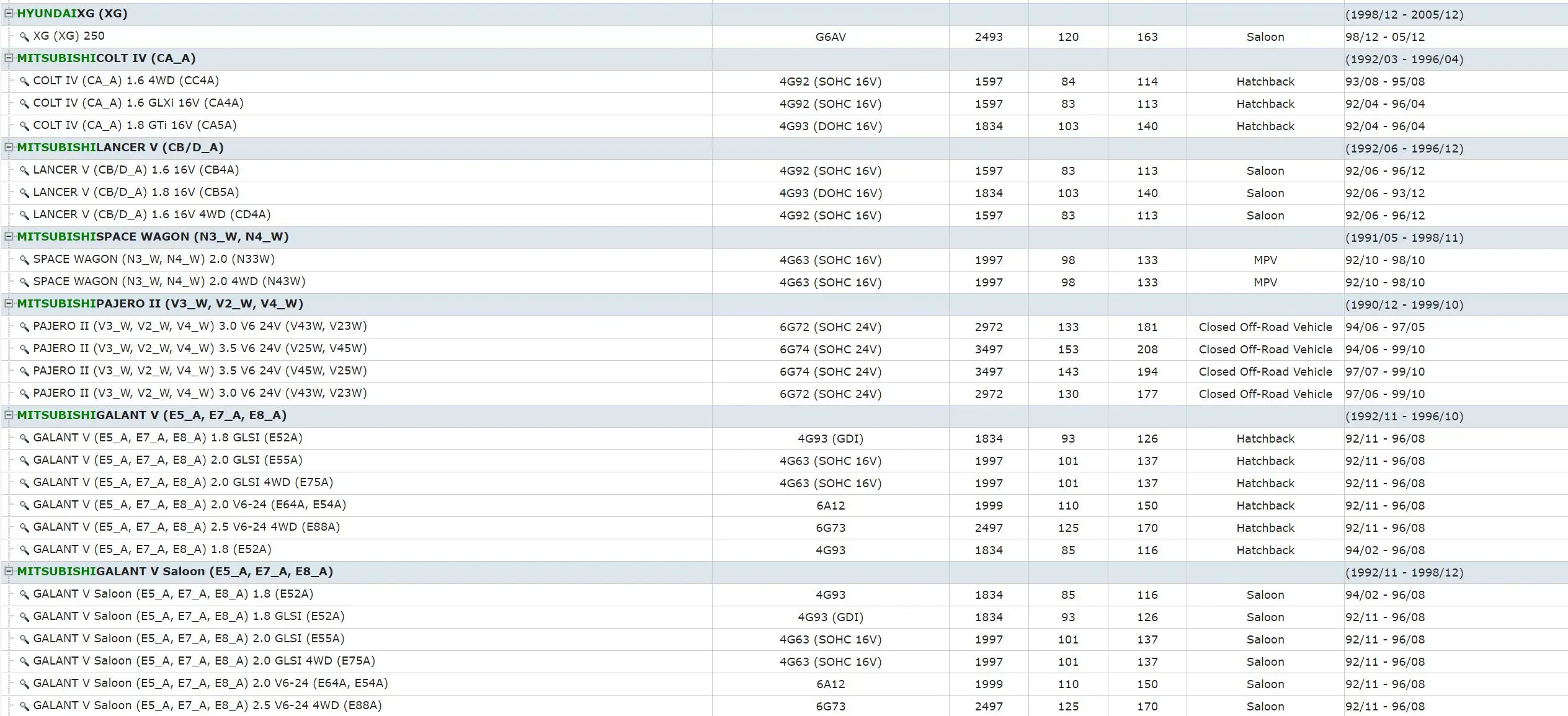The width and height of the screenshot is (1568, 716).
Task: Click magnifier icon beside SPACE WAGON 2.0 (N33W)
Action: pos(24,260)
